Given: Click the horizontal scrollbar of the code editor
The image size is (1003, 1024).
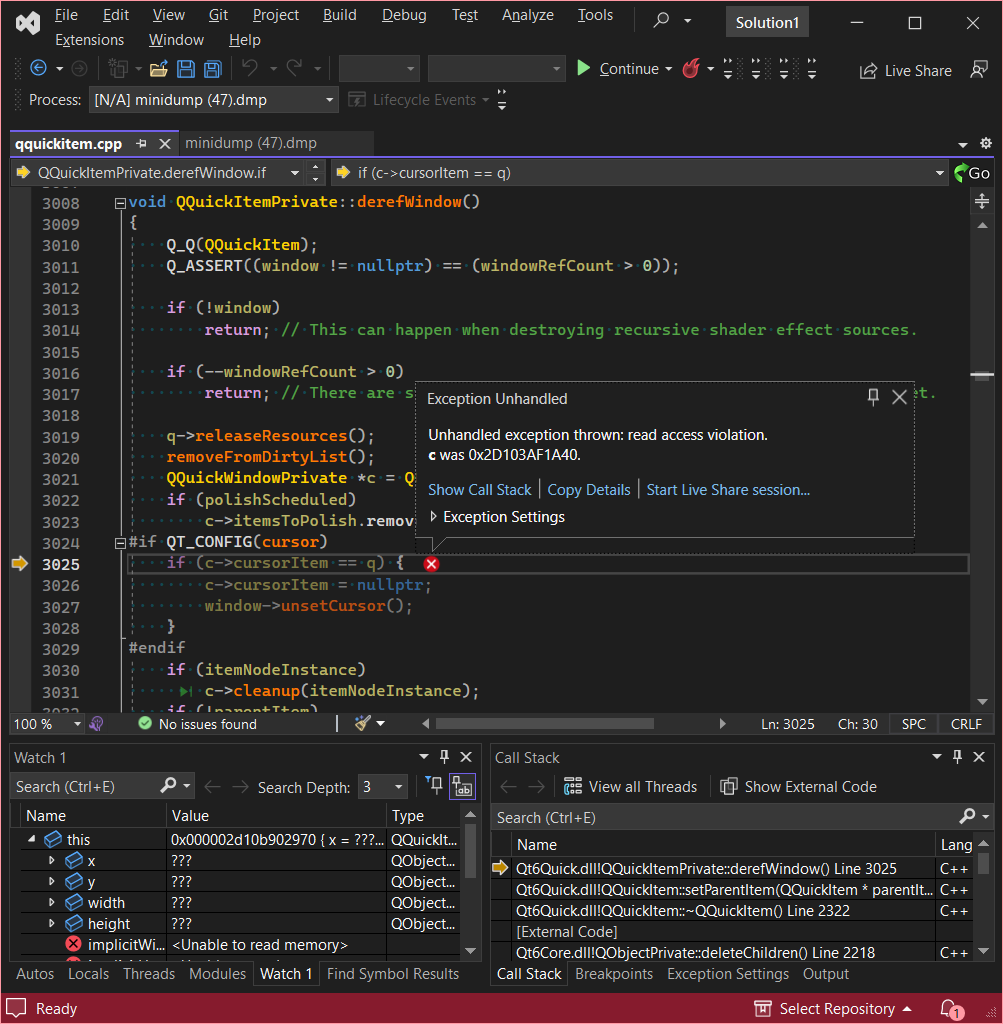Looking at the screenshot, I should tap(545, 723).
